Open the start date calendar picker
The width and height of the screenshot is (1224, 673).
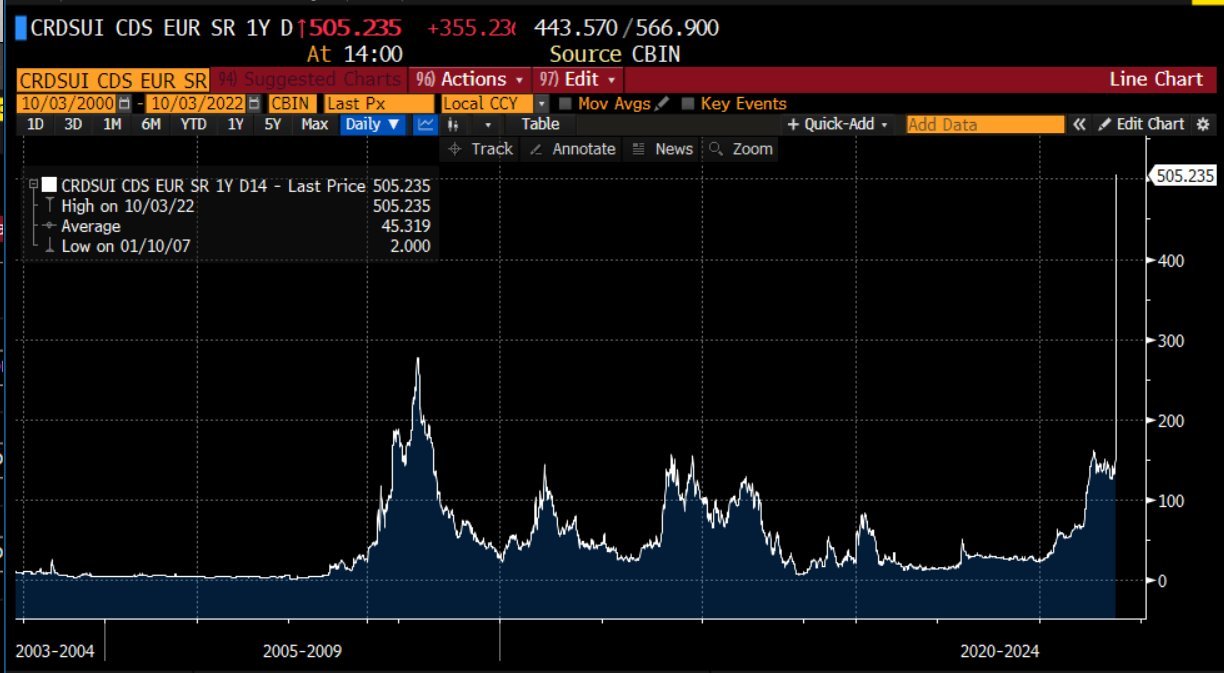pos(124,103)
